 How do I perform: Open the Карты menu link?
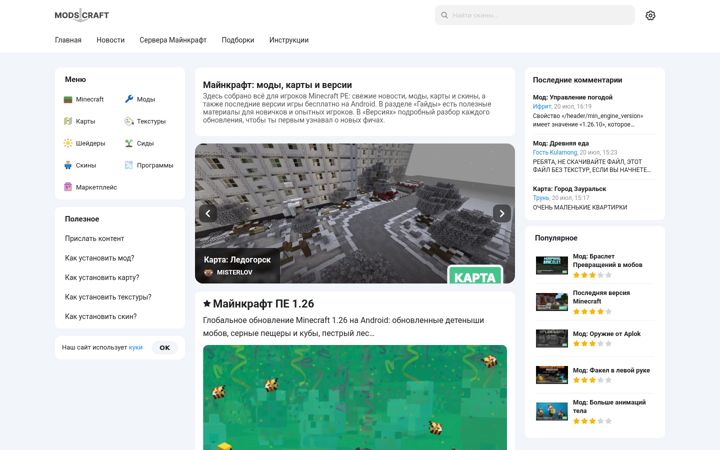tap(85, 121)
